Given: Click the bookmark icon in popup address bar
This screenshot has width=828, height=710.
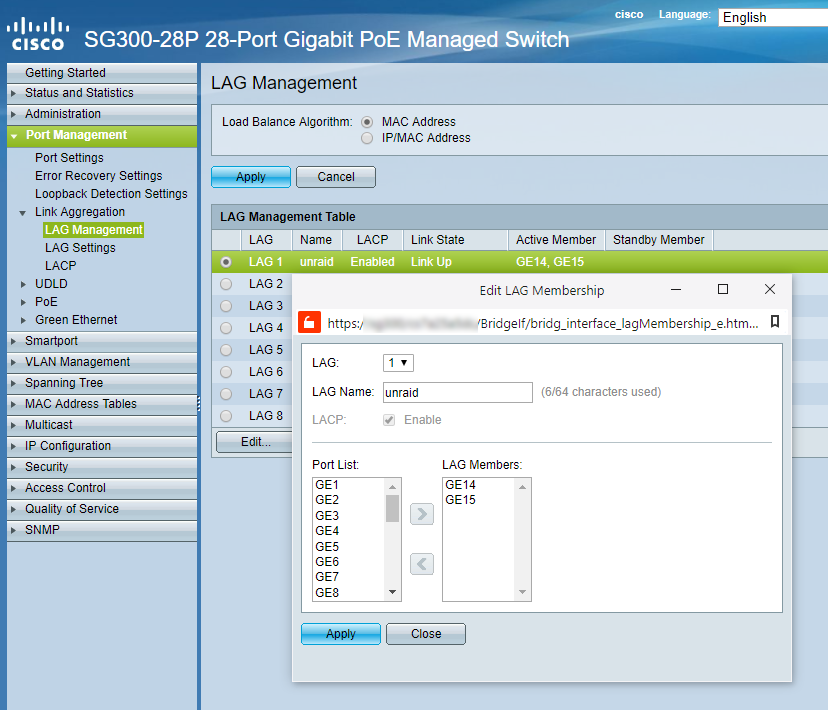Looking at the screenshot, I should pos(774,321).
